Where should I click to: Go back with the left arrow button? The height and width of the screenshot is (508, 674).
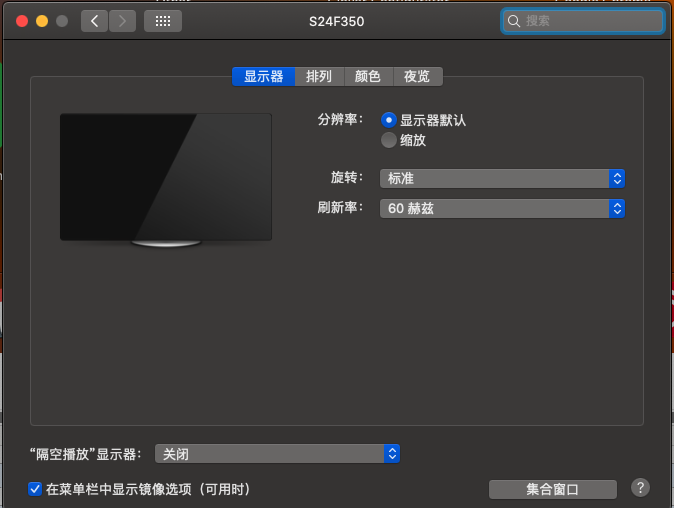94,21
